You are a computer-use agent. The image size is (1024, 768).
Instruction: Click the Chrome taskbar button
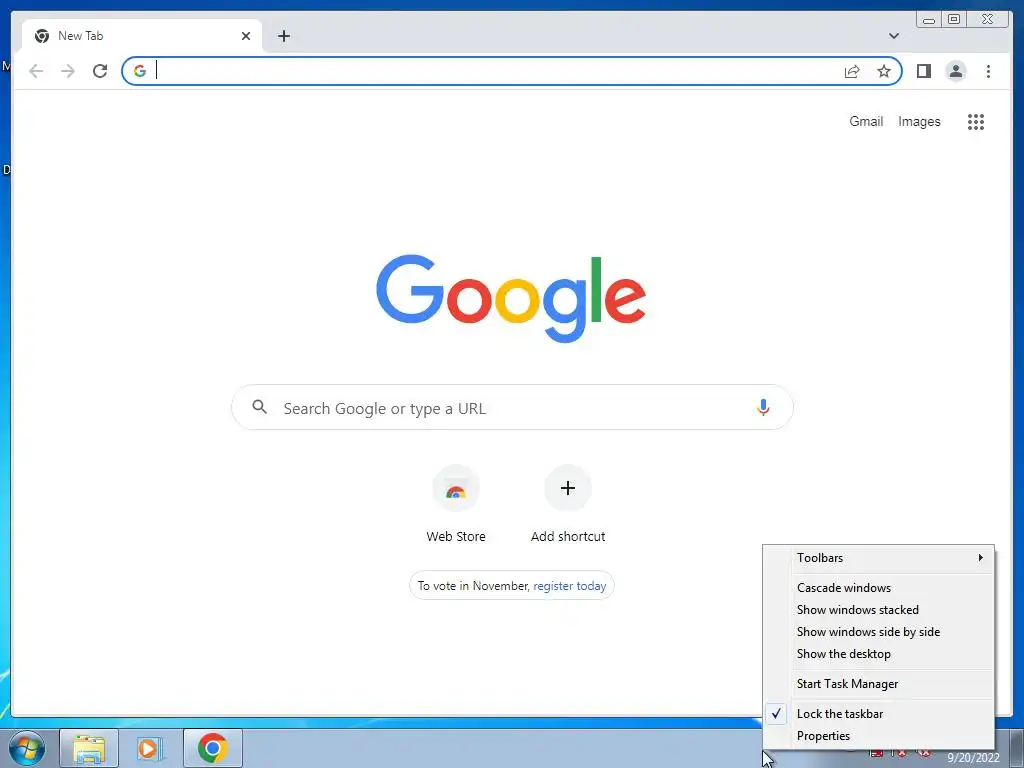[213, 748]
